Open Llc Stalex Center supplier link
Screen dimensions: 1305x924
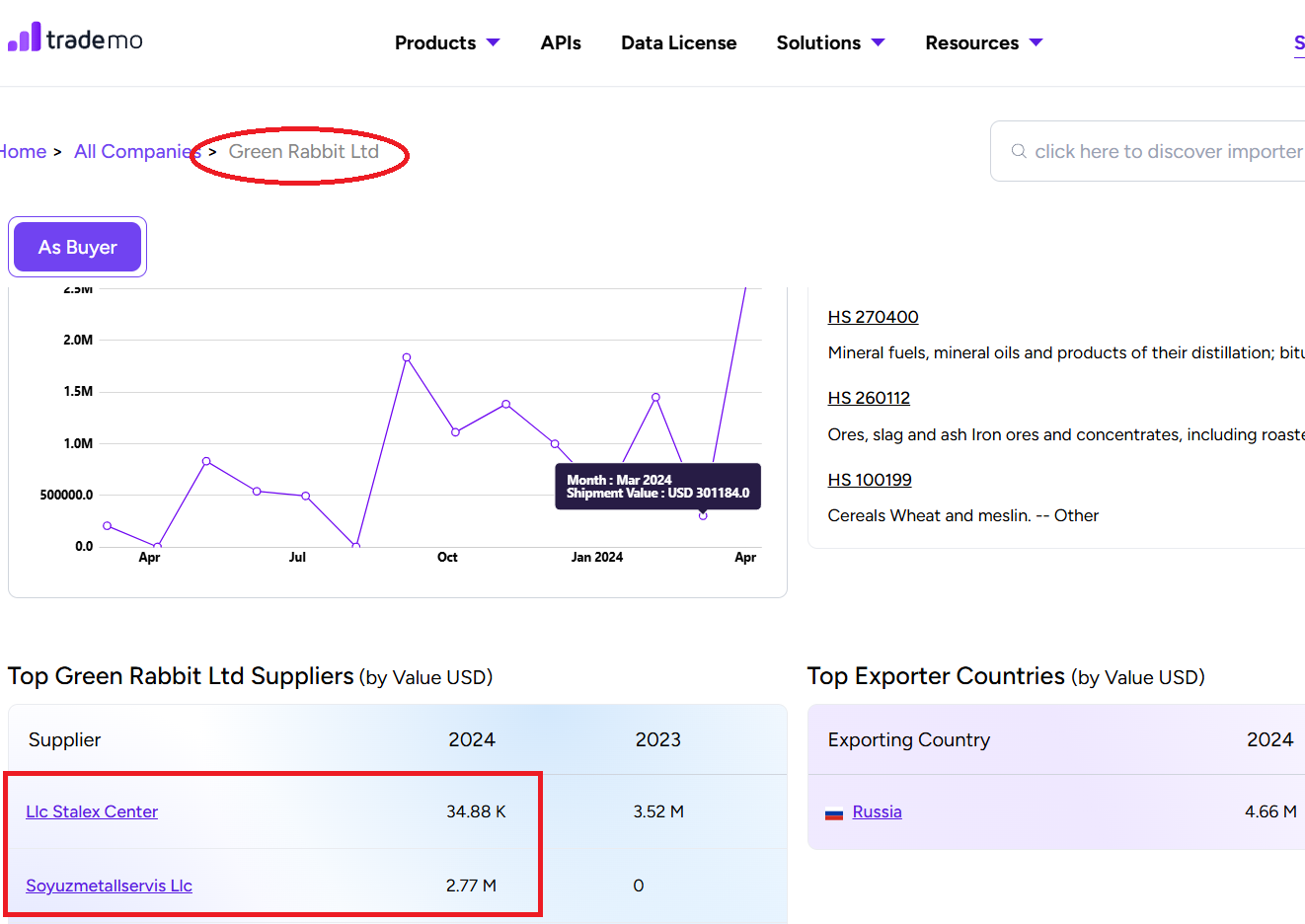pyautogui.click(x=92, y=811)
